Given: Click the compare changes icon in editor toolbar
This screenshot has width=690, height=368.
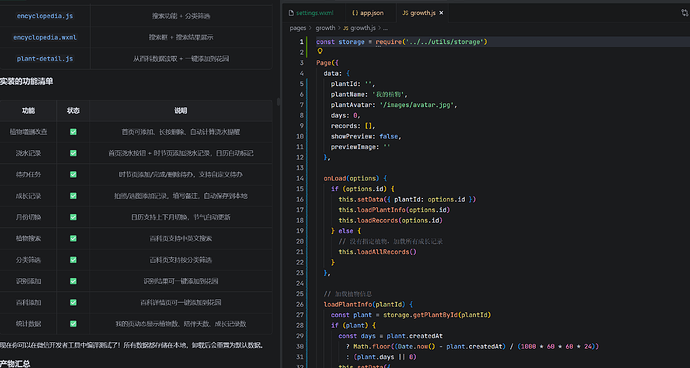Looking at the screenshot, I should 684,13.
